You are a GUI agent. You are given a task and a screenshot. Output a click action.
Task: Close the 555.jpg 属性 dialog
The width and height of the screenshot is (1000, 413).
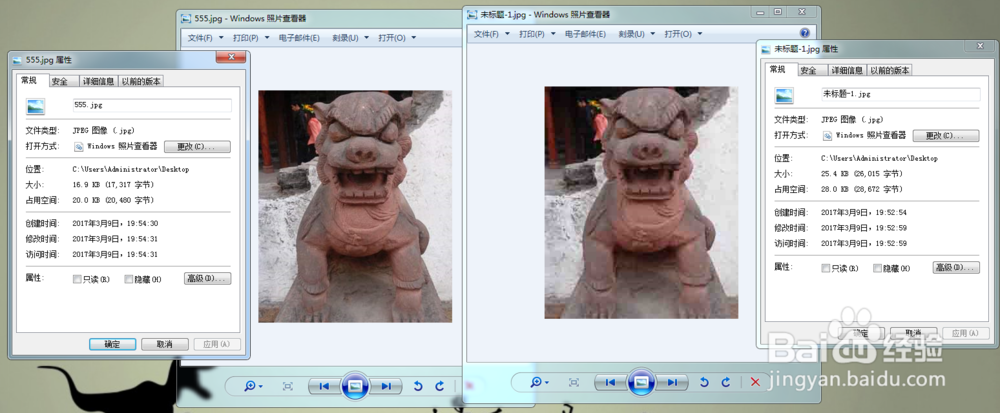(230, 58)
